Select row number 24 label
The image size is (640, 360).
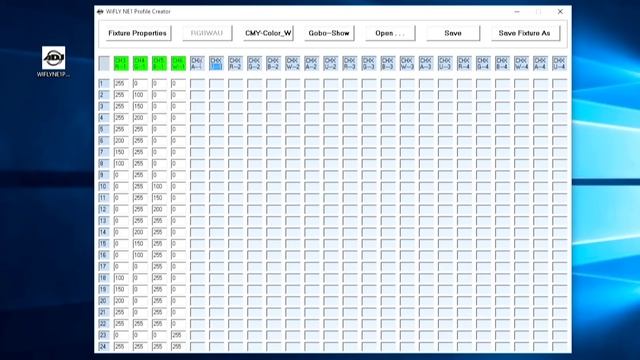pos(104,347)
